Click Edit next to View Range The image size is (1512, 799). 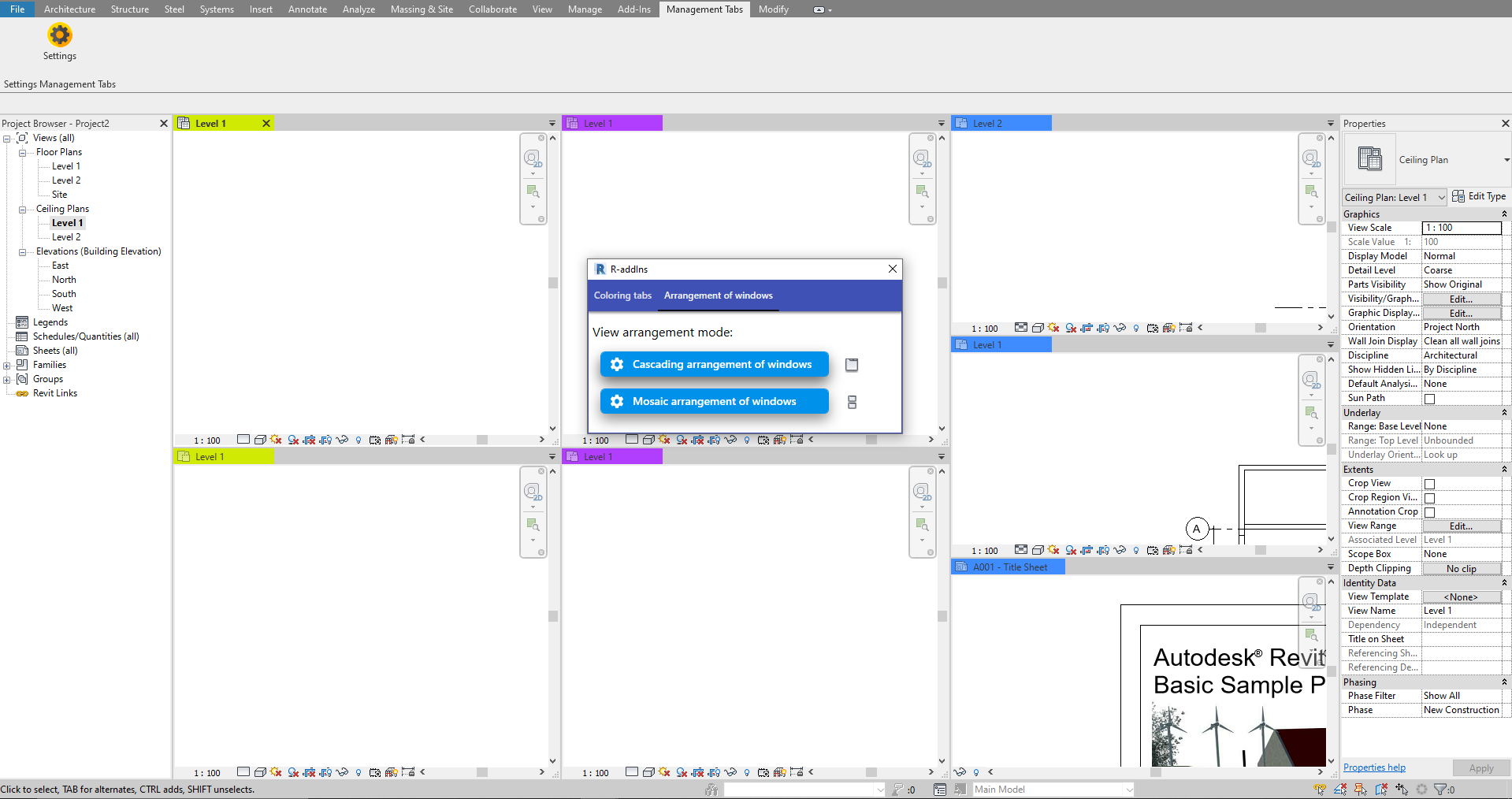[x=1462, y=526]
